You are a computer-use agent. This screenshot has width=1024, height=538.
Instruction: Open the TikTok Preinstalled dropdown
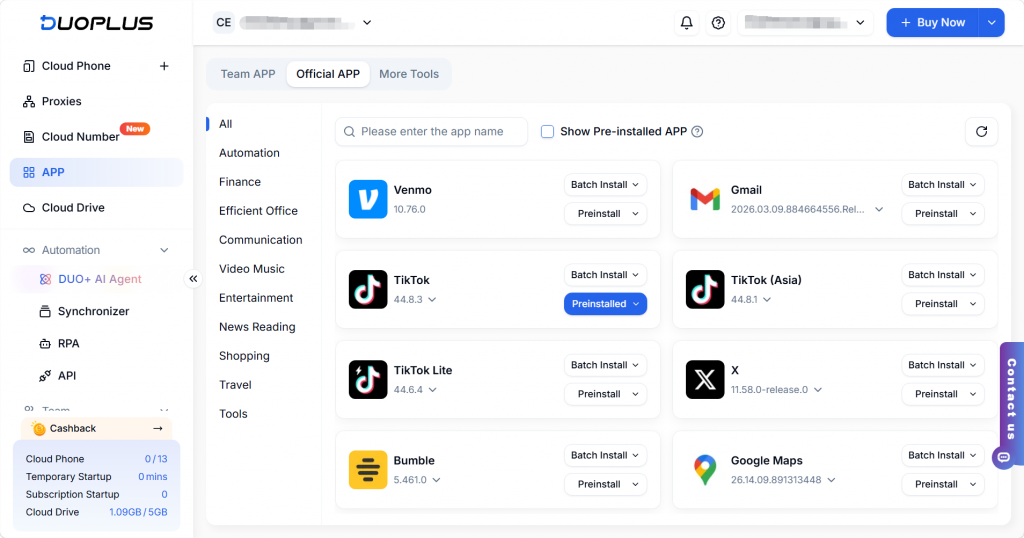pos(605,304)
